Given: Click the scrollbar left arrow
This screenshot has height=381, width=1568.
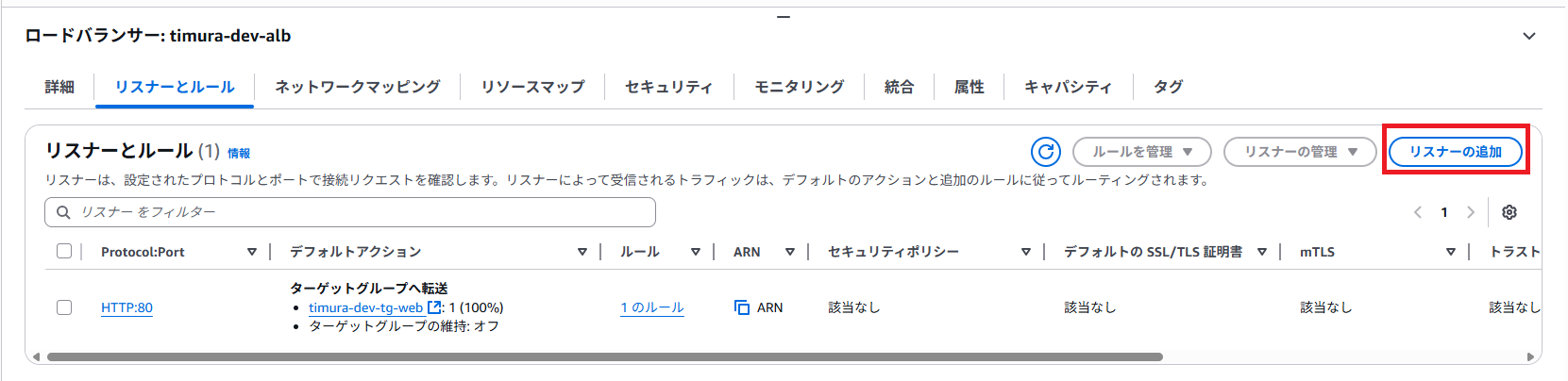Looking at the screenshot, I should click(37, 357).
